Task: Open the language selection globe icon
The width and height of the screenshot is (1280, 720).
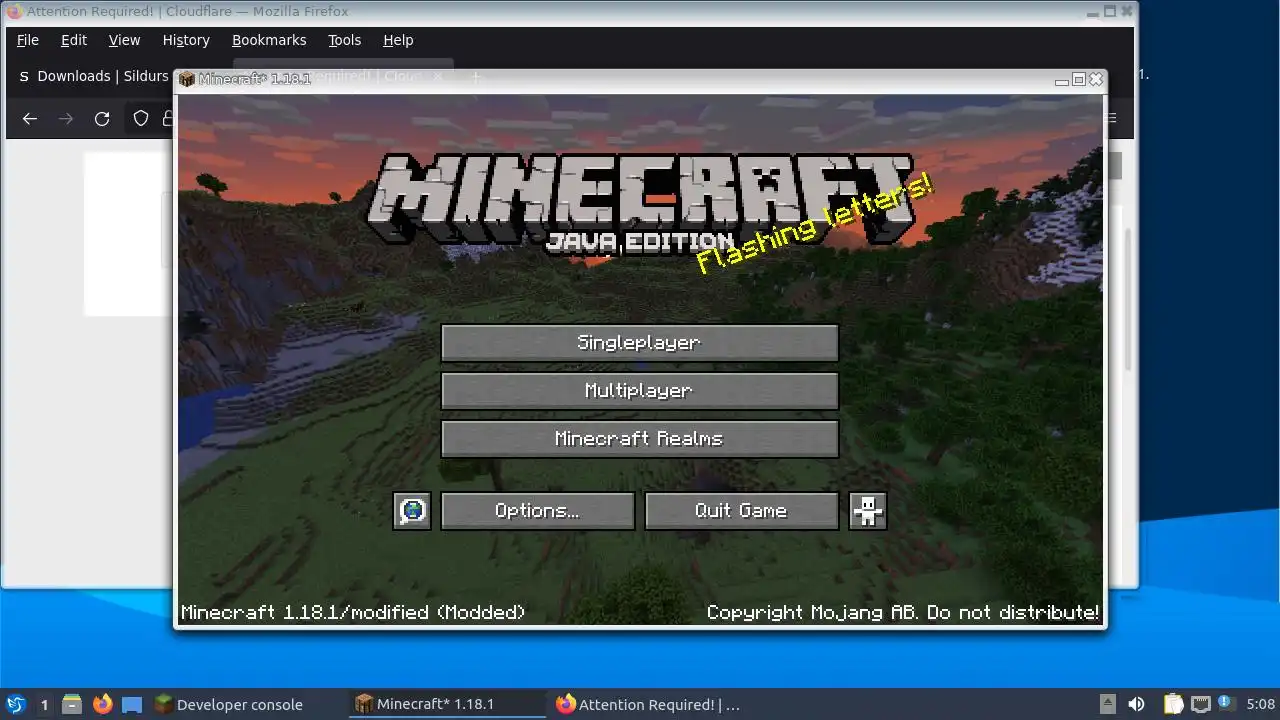Action: tap(412, 510)
